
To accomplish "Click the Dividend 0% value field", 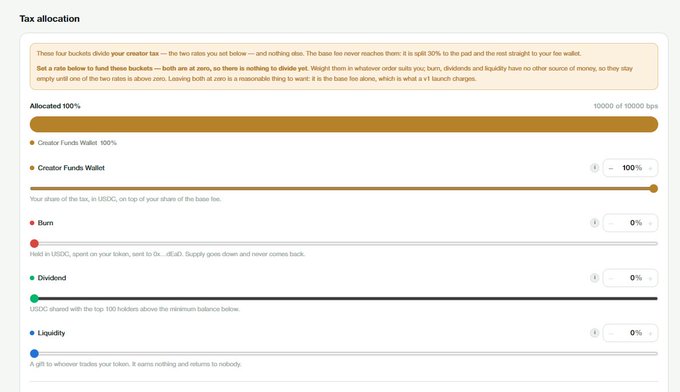I will click(631, 278).
